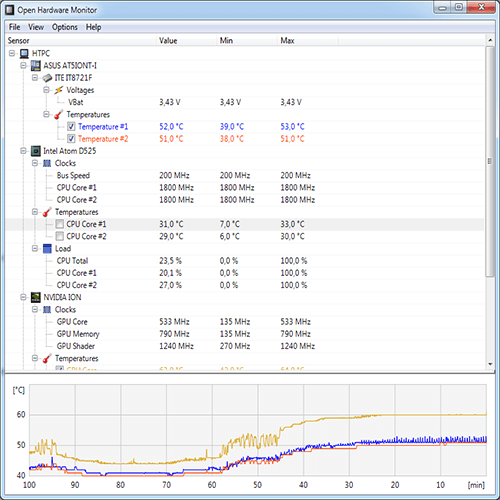Collapse the Load group
Screen dimensions: 500x500
35,248
